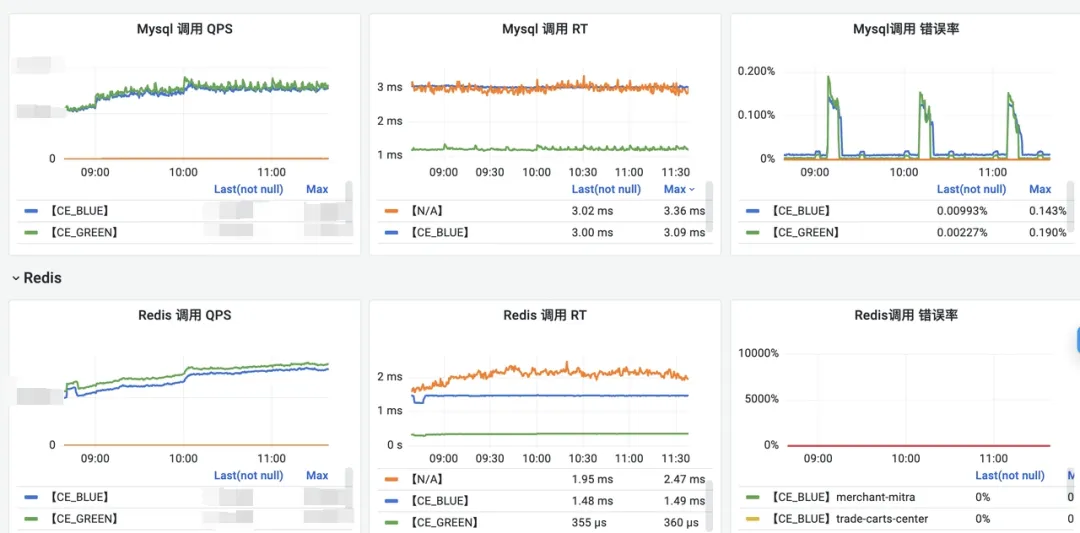Viewport: 1080px width, 533px height.
Task: Open the Mysql 调用 QPS panel title menu
Action: (x=185, y=29)
